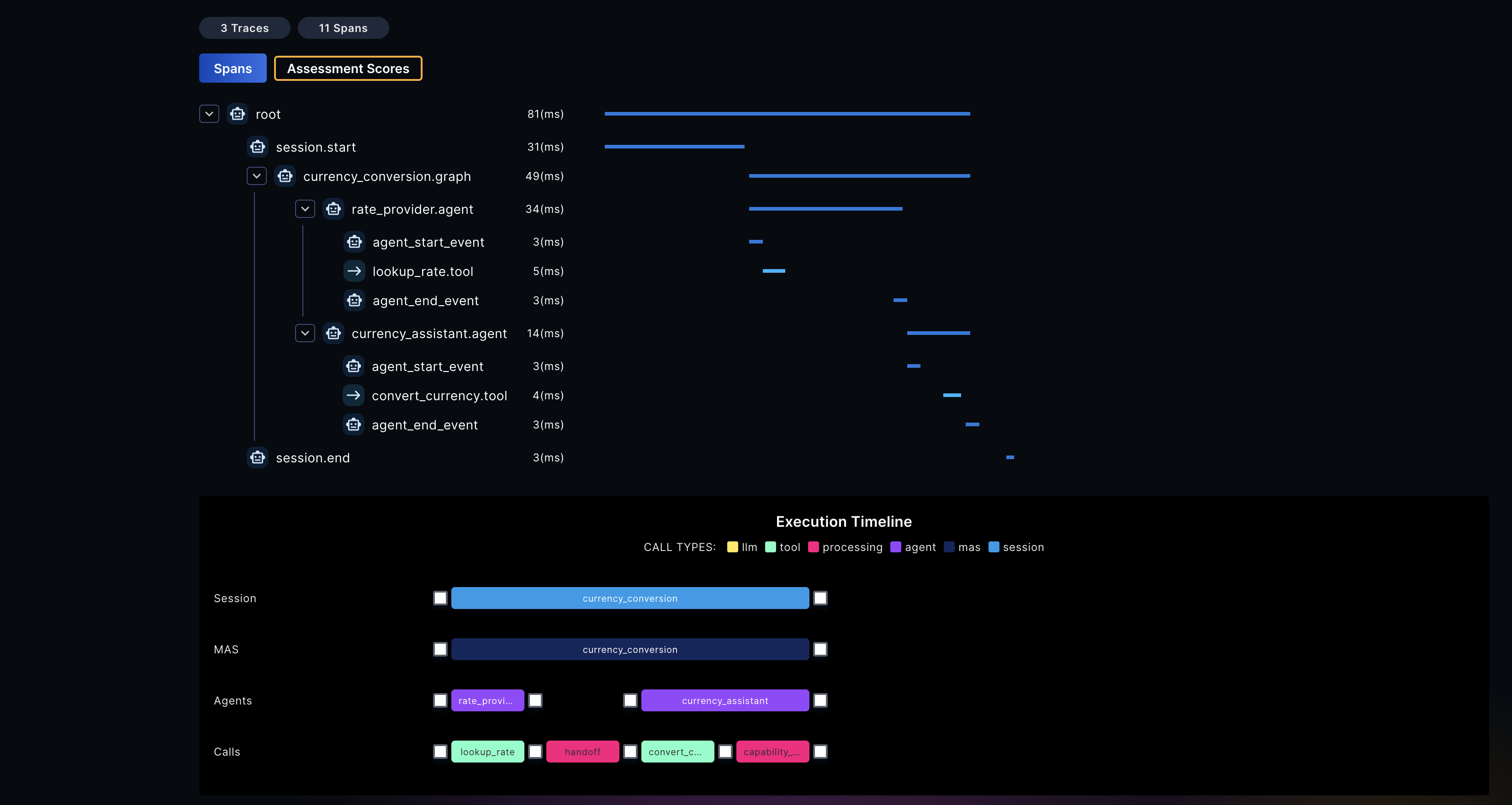Click the tool green legend swatch
Screen dimensions: 1512x805
(x=771, y=547)
